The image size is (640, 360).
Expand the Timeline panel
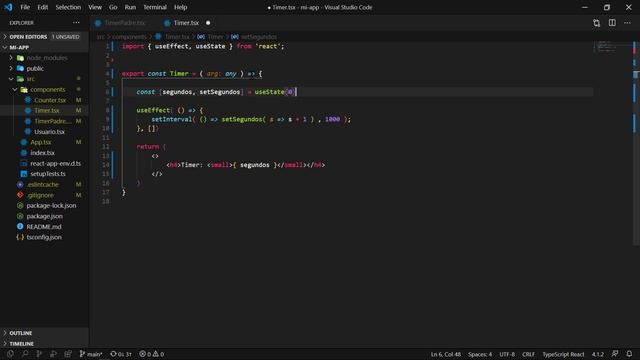[x=44, y=344]
